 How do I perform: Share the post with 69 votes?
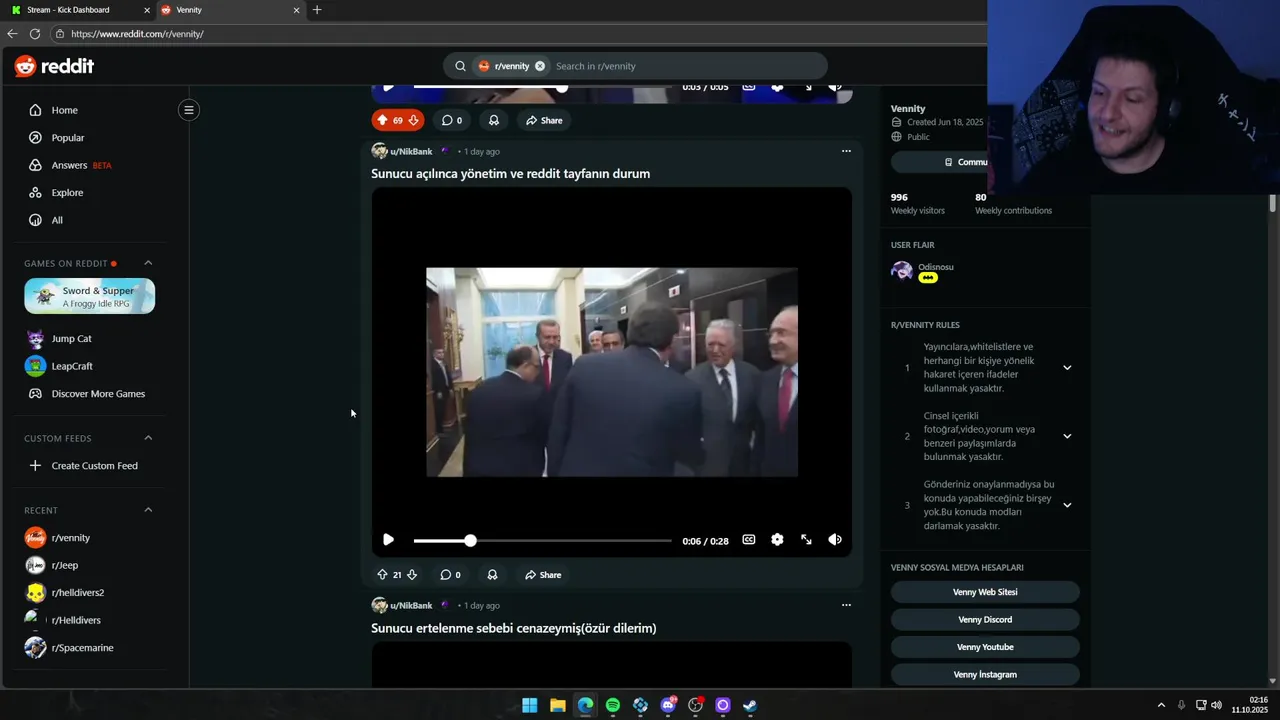544,120
